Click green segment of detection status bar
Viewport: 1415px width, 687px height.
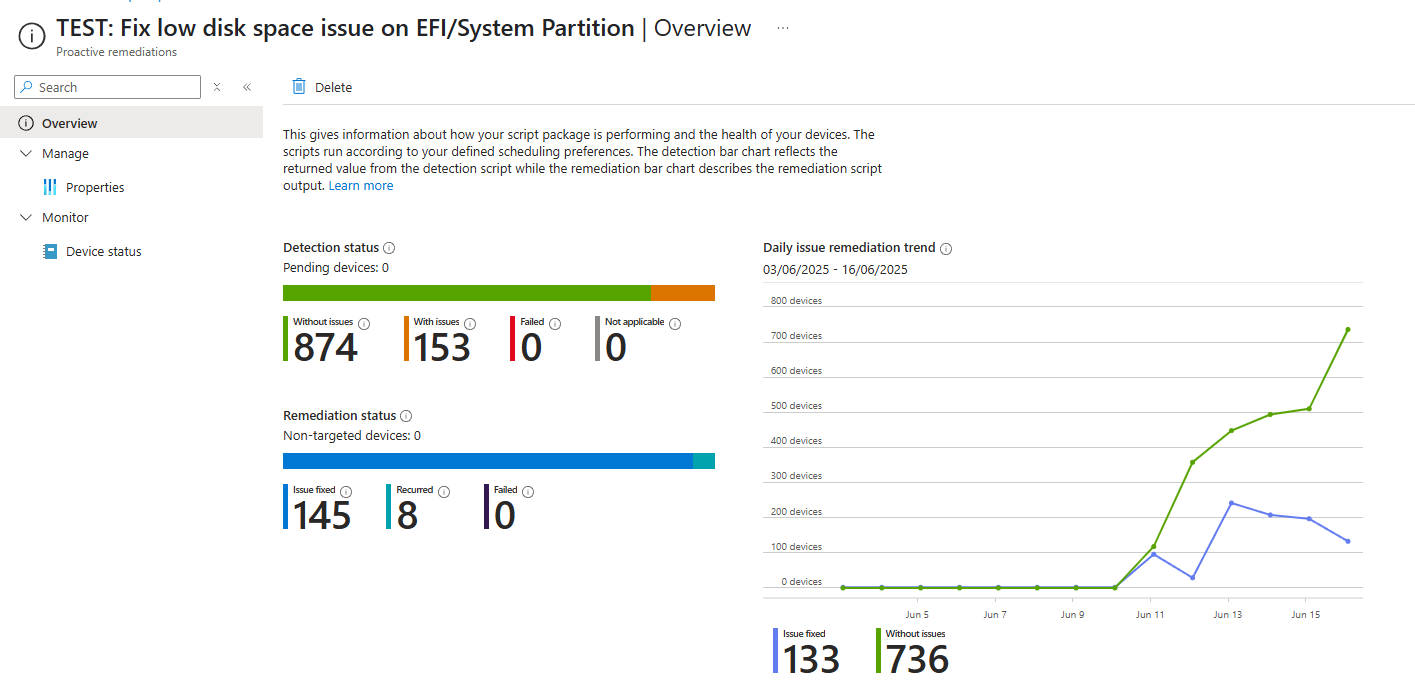(x=467, y=293)
